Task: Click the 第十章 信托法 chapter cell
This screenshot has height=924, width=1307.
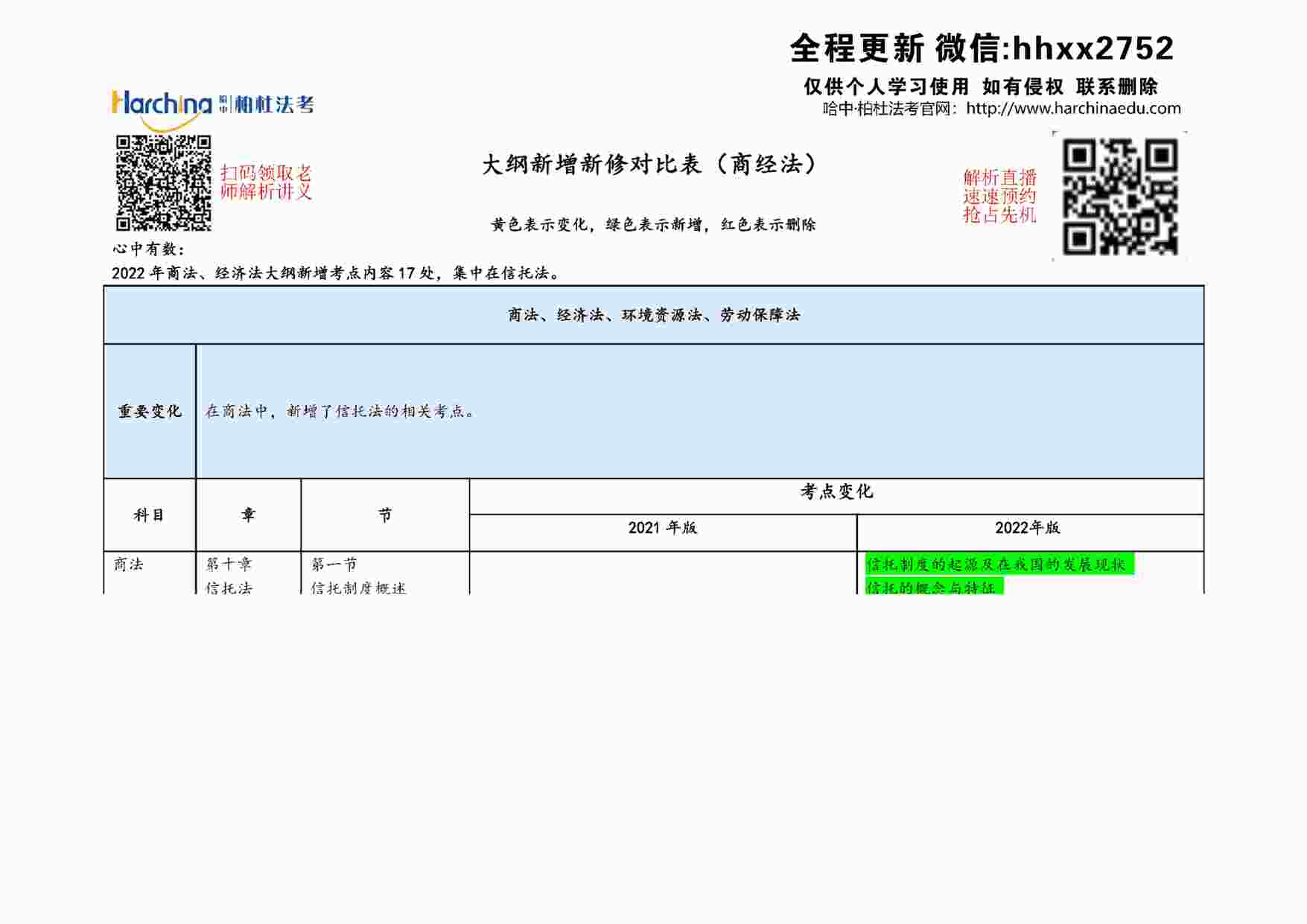Action: pyautogui.click(x=248, y=573)
